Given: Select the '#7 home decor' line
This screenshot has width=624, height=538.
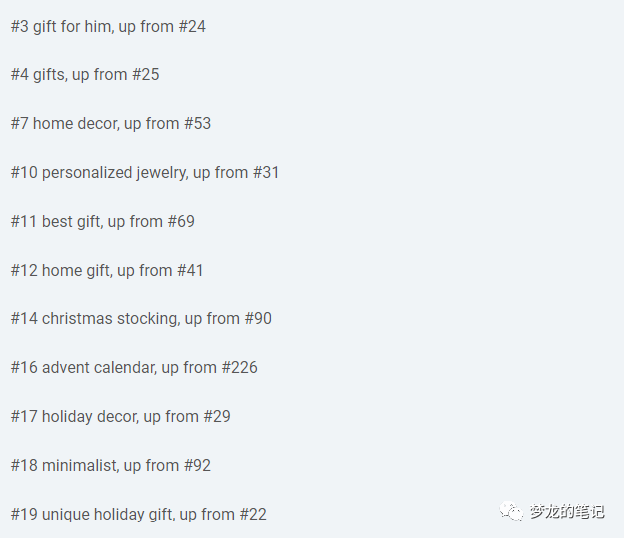Looking at the screenshot, I should [111, 124].
